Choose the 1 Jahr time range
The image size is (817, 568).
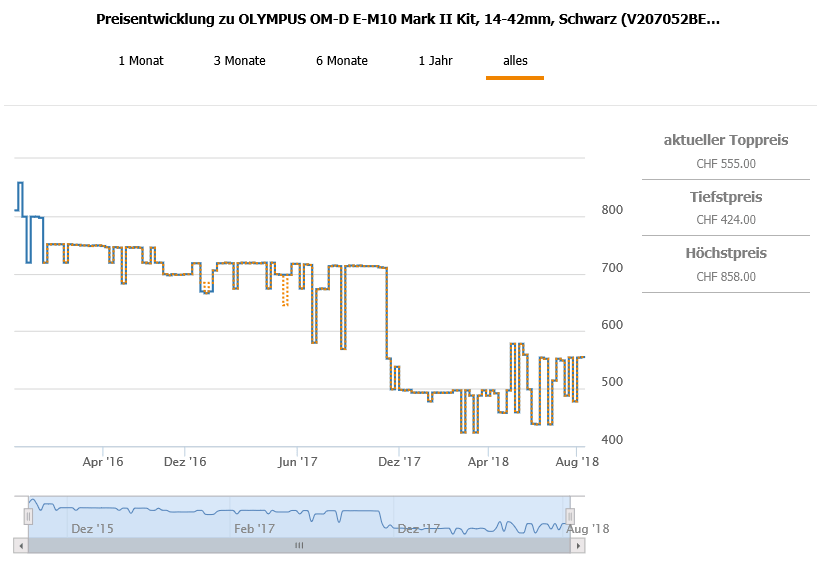point(435,61)
